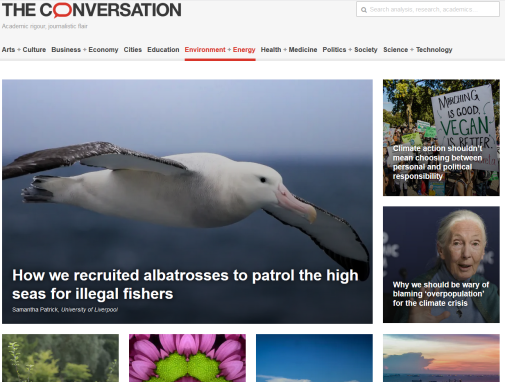Open the sunset clouds article thumbnail

[441, 358]
